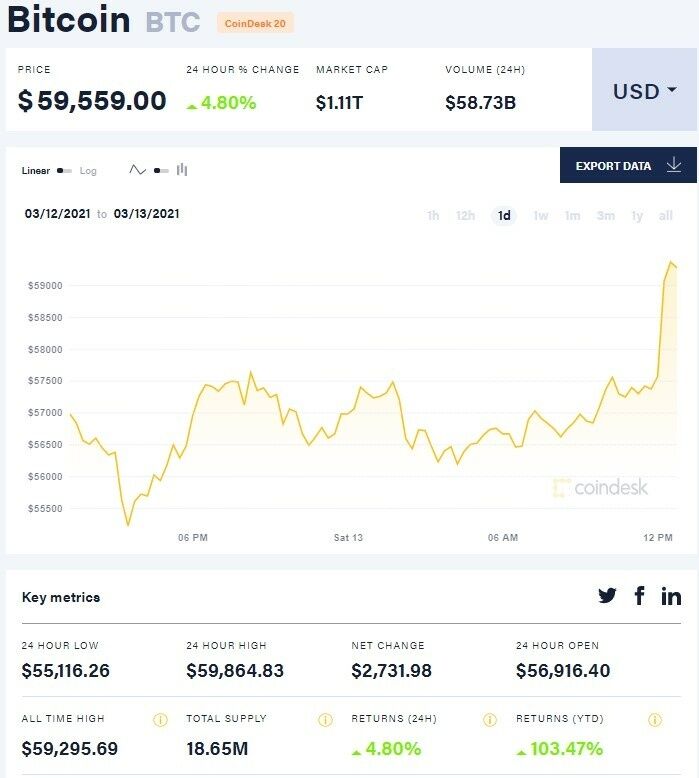Viewport: 699px width, 778px height.
Task: Select the 1d time range tab
Action: pos(504,216)
